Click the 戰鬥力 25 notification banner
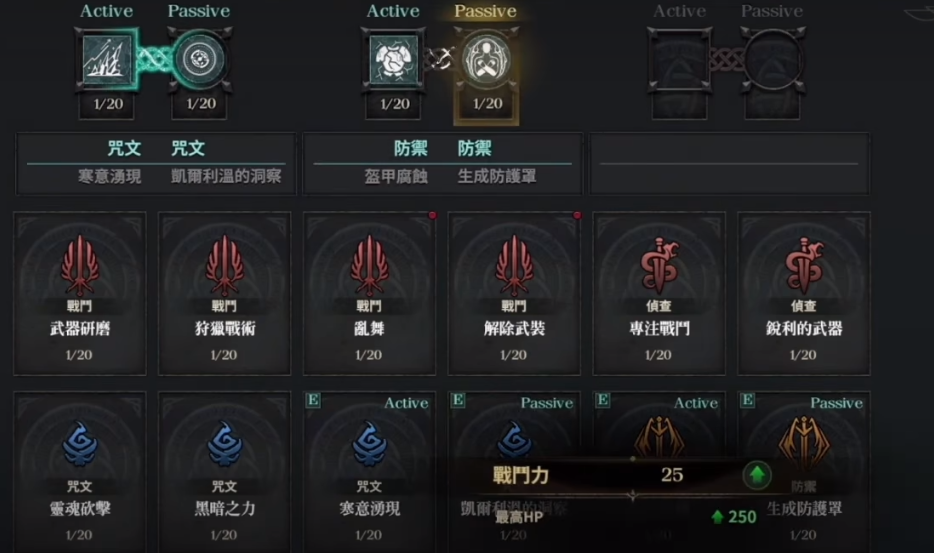The width and height of the screenshot is (934, 553). [633, 476]
